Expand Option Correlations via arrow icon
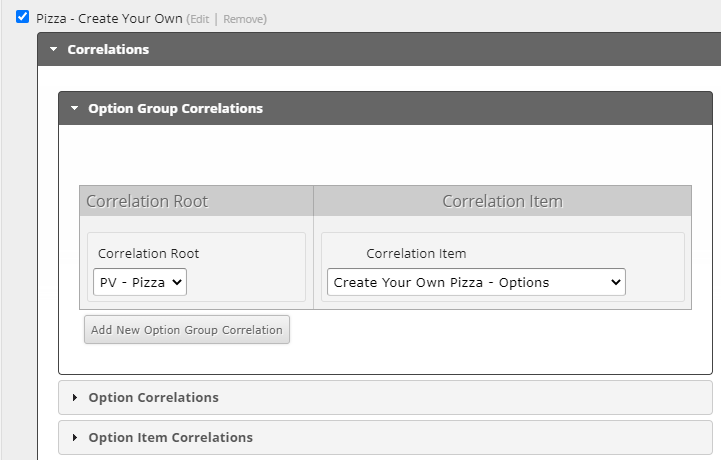The height and width of the screenshot is (460, 721). 75,397
